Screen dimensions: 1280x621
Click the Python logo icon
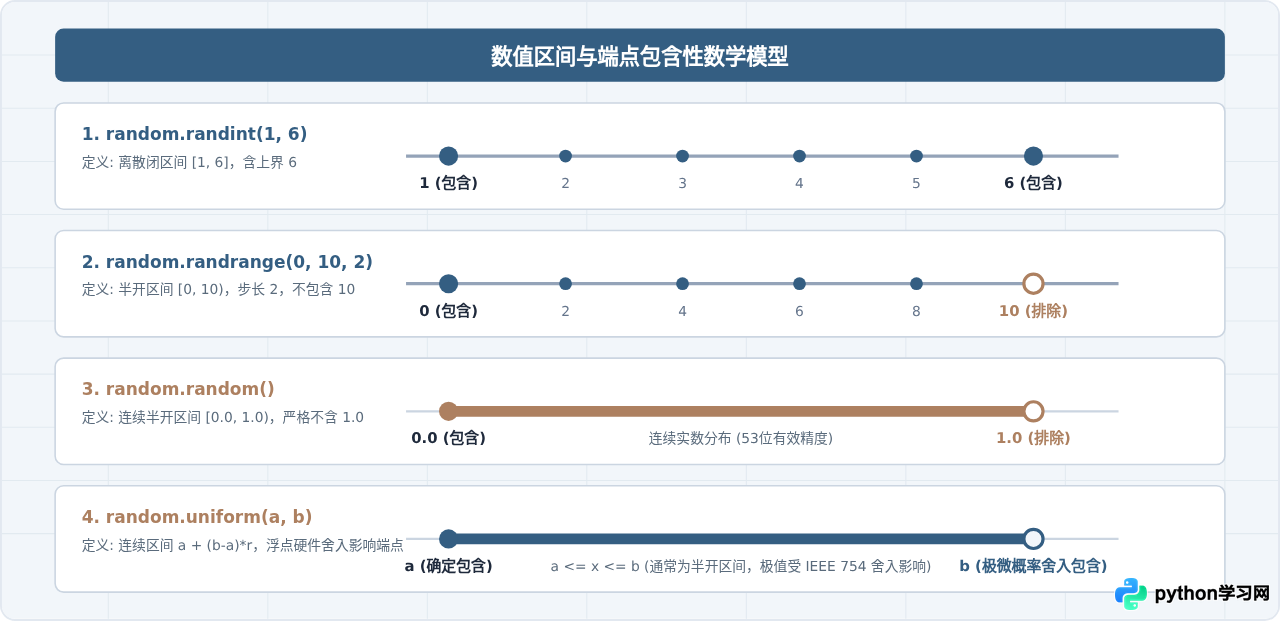(x=1131, y=593)
